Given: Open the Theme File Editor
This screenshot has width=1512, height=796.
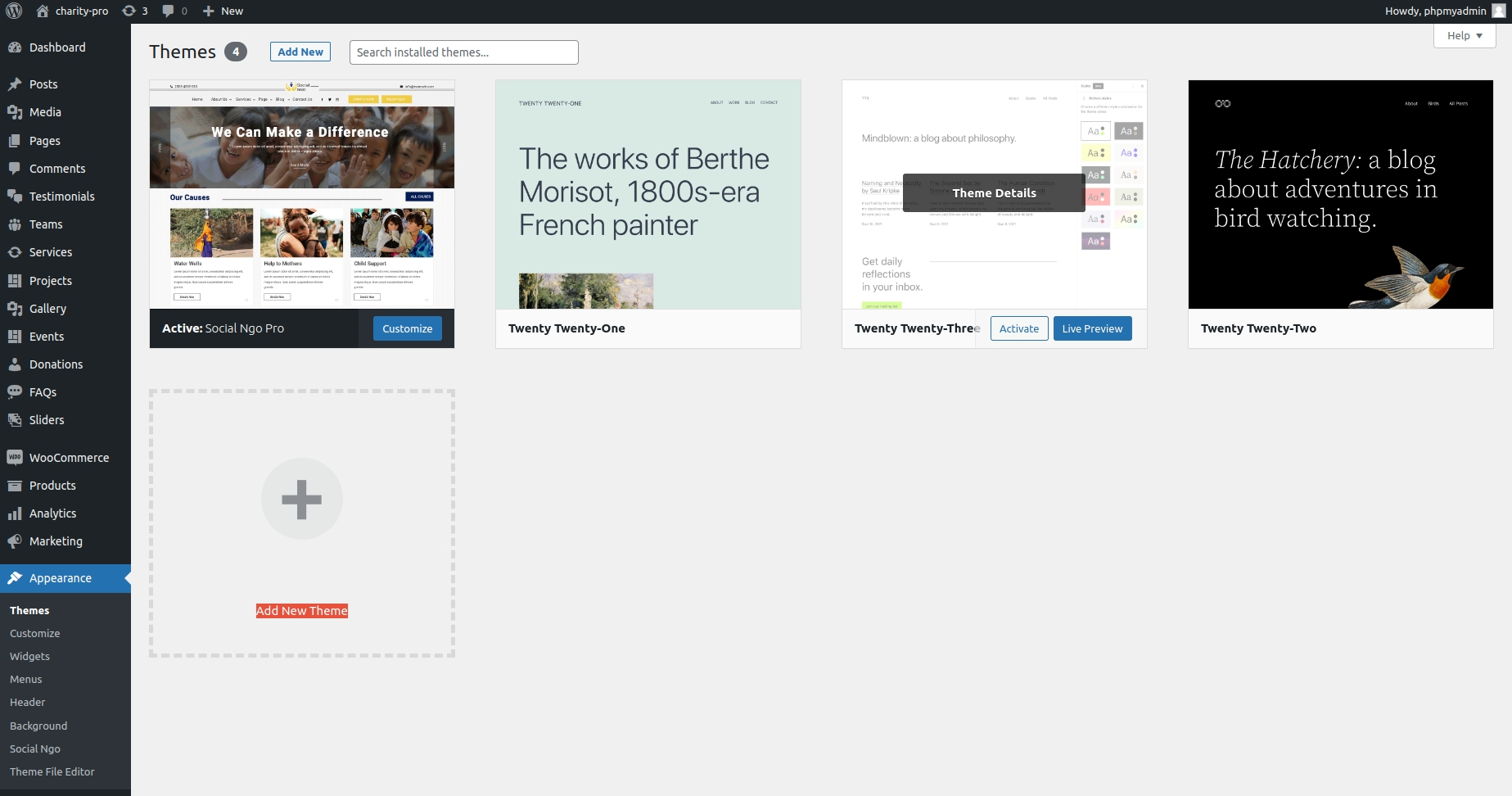Looking at the screenshot, I should coord(52,772).
